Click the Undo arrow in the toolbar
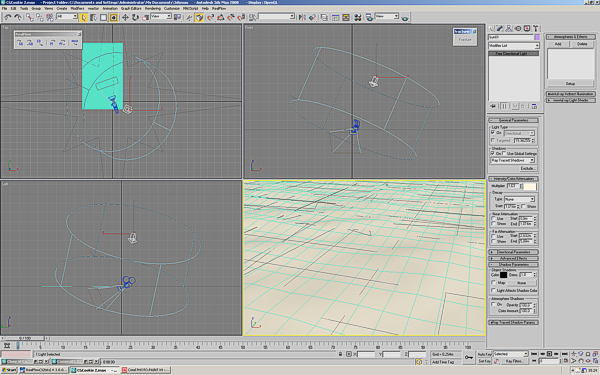Screen dimensions: 600x375 pyautogui.click(x=8, y=17)
